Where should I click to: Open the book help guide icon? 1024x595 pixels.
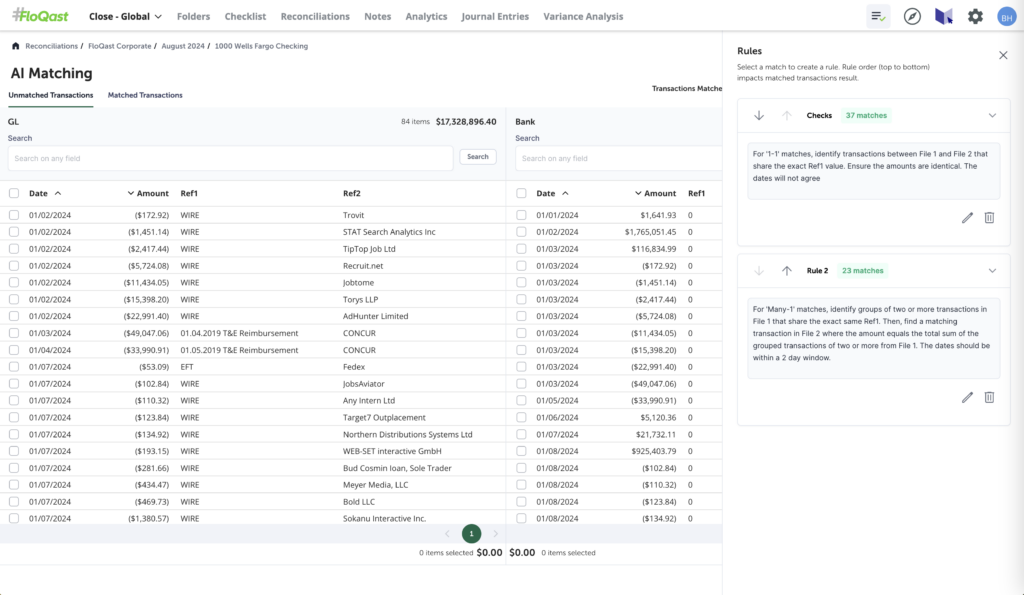944,16
